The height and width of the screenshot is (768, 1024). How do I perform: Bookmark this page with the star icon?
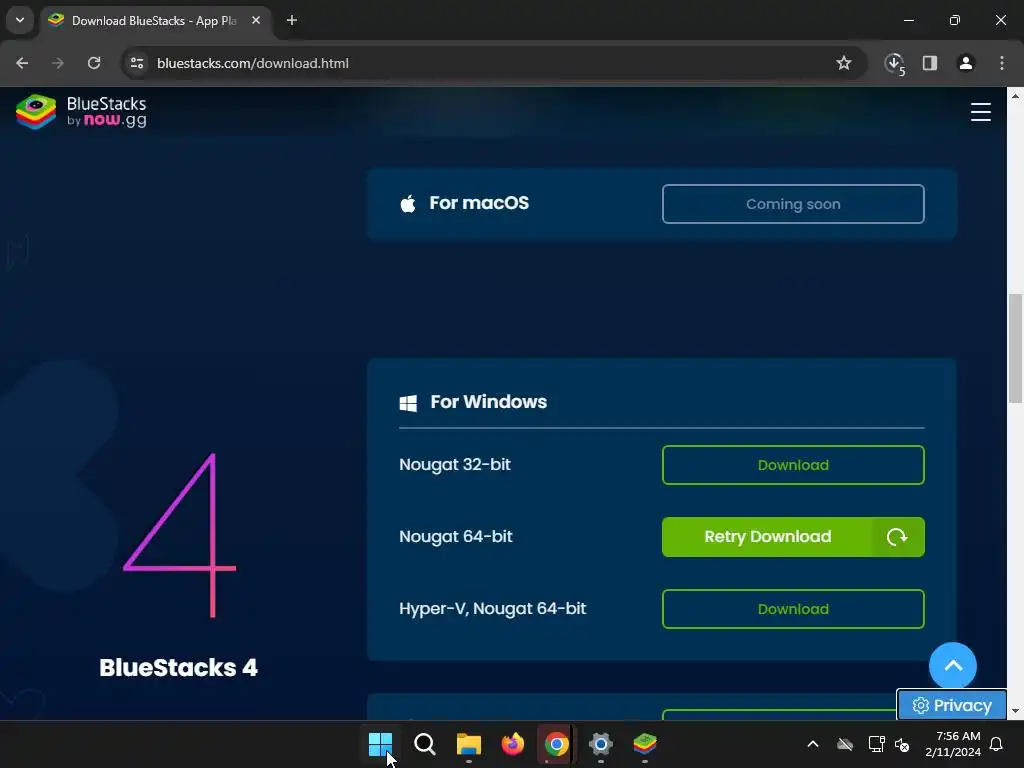844,63
